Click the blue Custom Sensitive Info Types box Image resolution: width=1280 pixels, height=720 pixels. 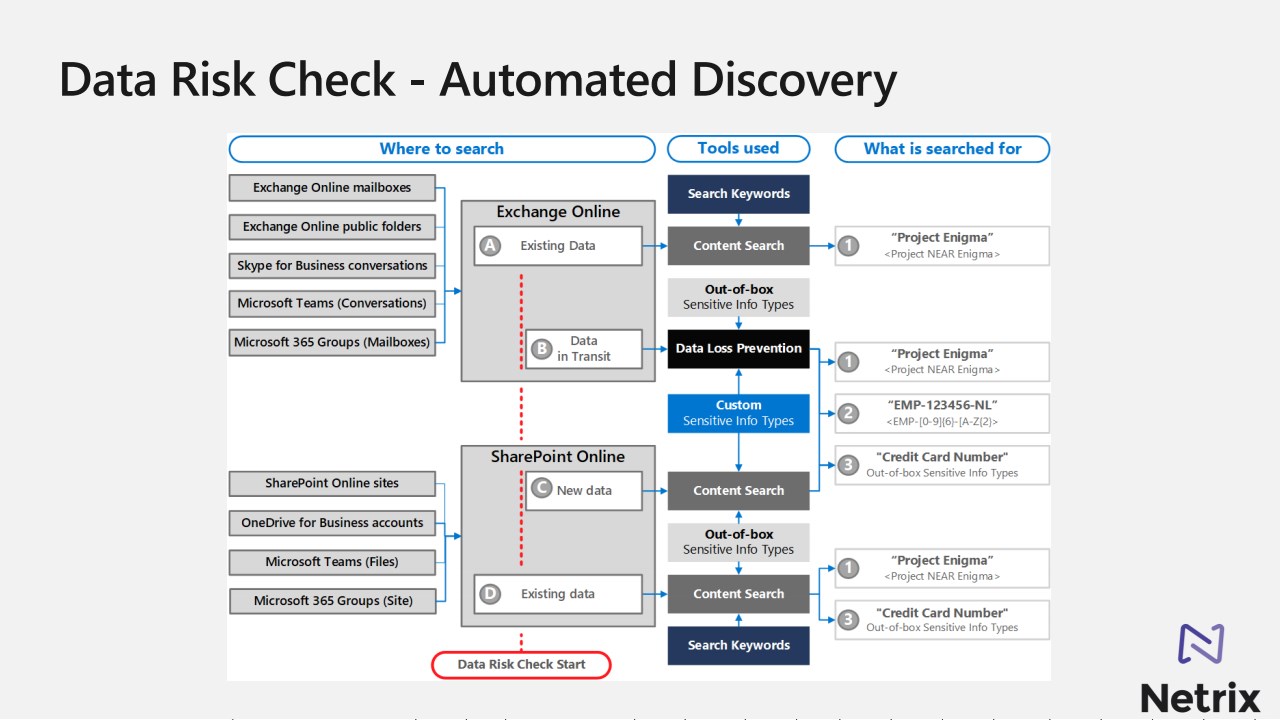pyautogui.click(x=739, y=413)
